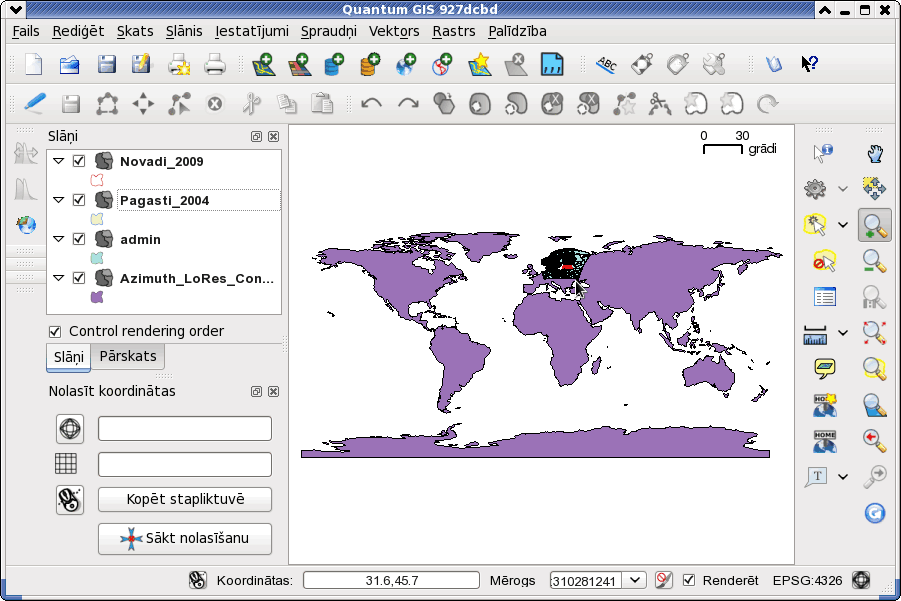Screen dimensions: 901x601
Task: Click the Zoom Last red arrow magnifier
Action: [x=874, y=440]
